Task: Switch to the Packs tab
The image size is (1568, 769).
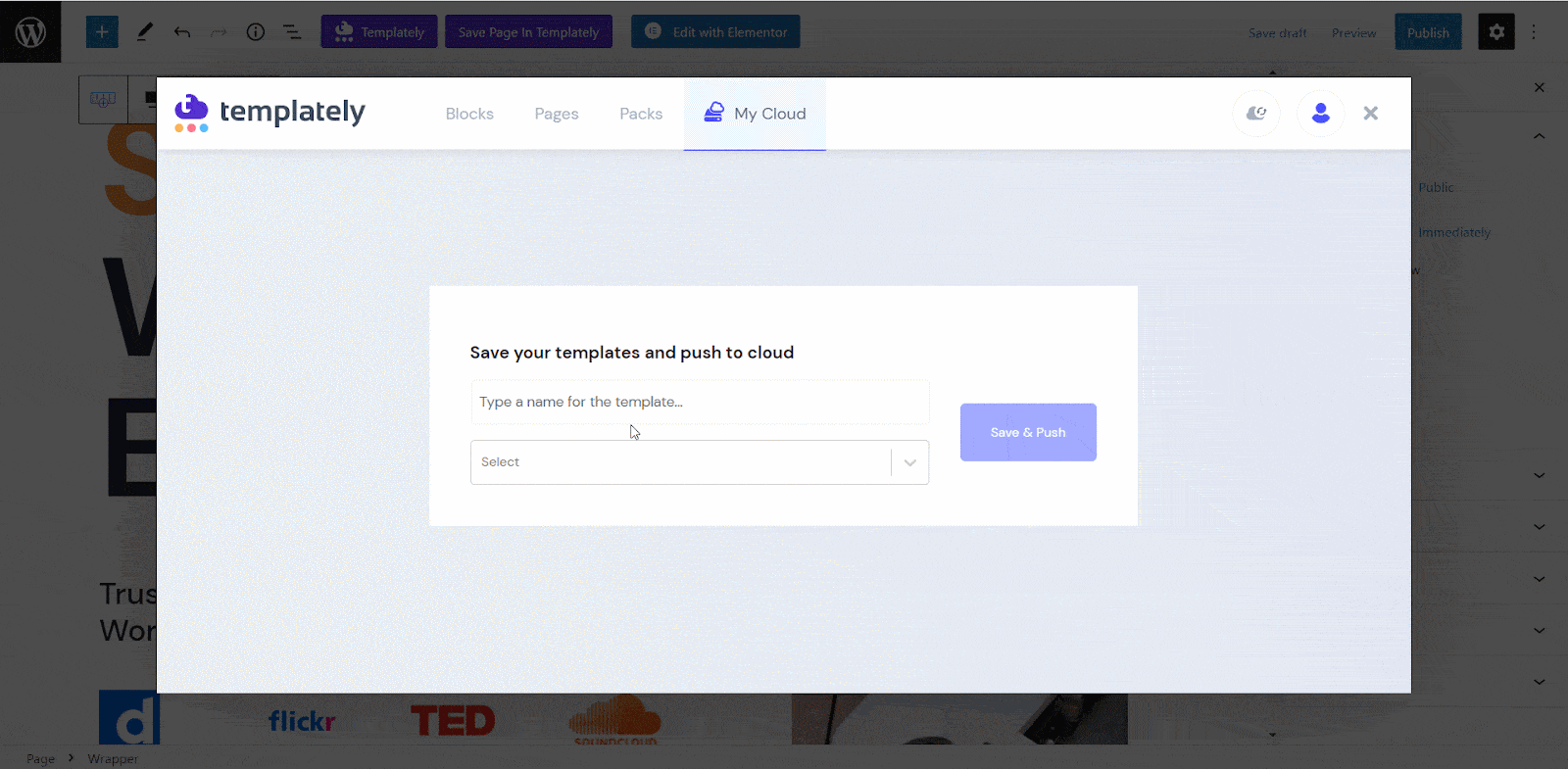Action: point(641,114)
